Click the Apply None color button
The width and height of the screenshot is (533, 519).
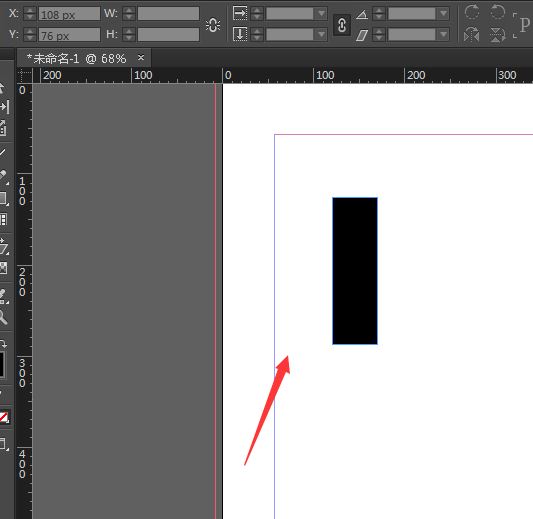click(4, 417)
